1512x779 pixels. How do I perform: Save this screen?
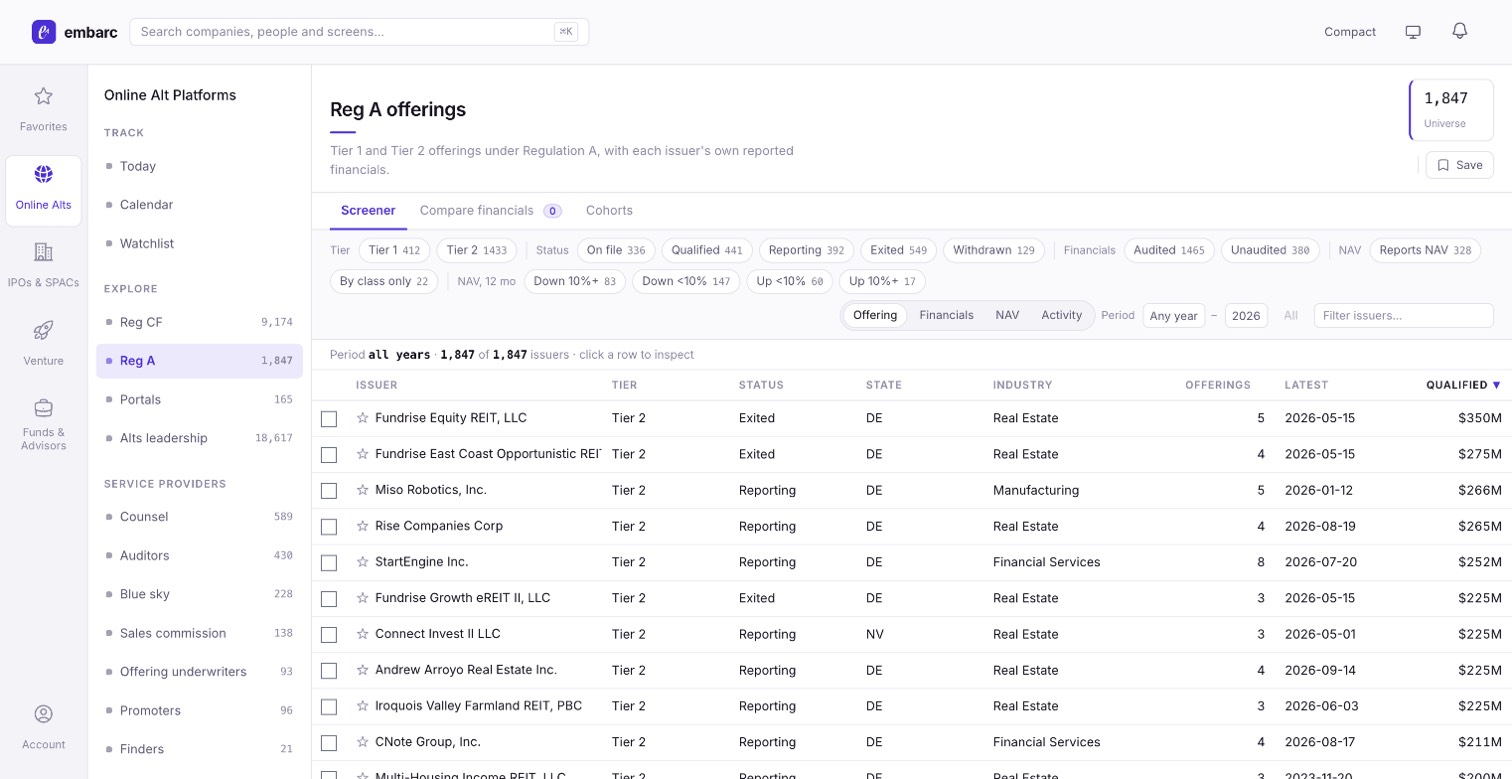click(x=1460, y=165)
